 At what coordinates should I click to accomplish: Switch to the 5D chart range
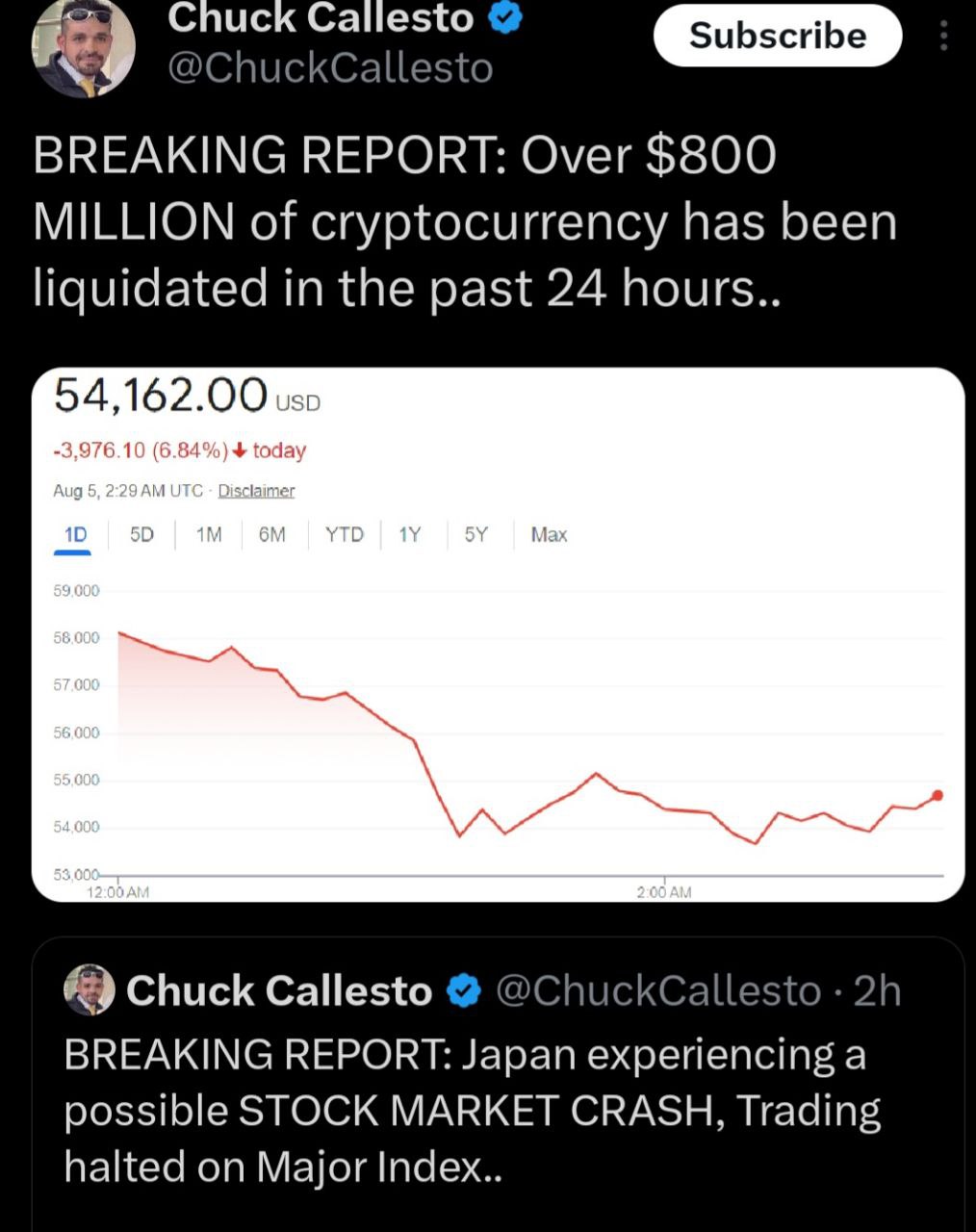[141, 534]
